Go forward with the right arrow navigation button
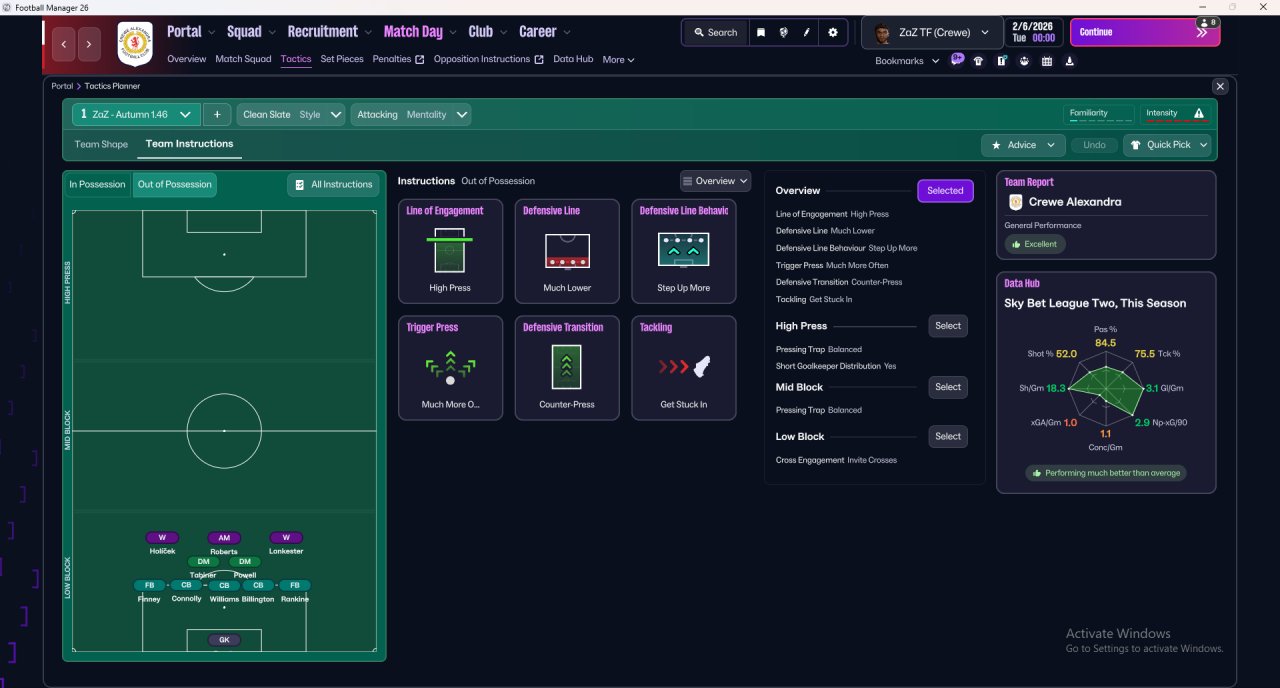The image size is (1280, 688). click(x=90, y=44)
